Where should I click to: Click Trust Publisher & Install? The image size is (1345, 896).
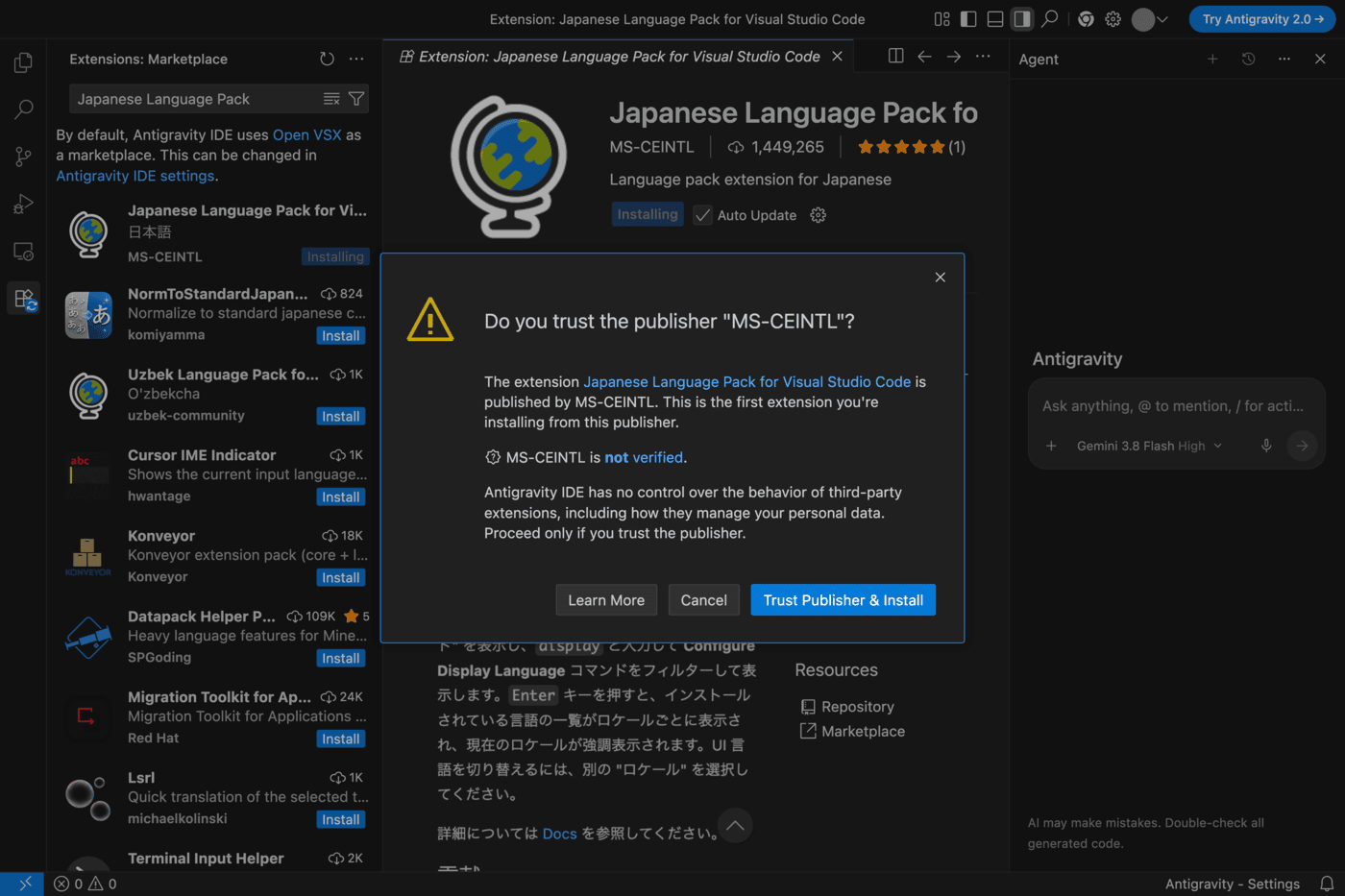pyautogui.click(x=843, y=600)
